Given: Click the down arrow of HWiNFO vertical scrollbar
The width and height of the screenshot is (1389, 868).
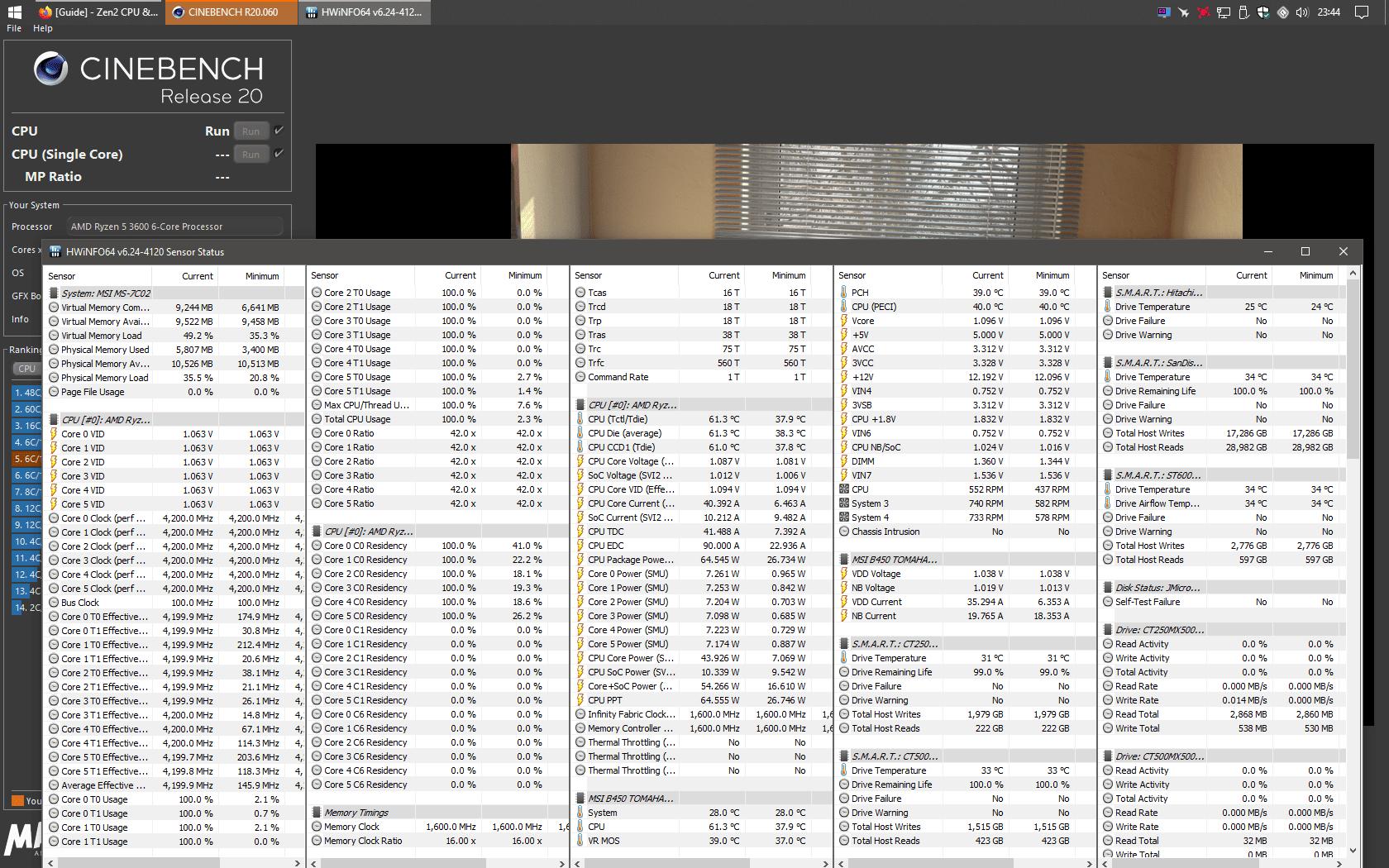Looking at the screenshot, I should tap(1353, 850).
